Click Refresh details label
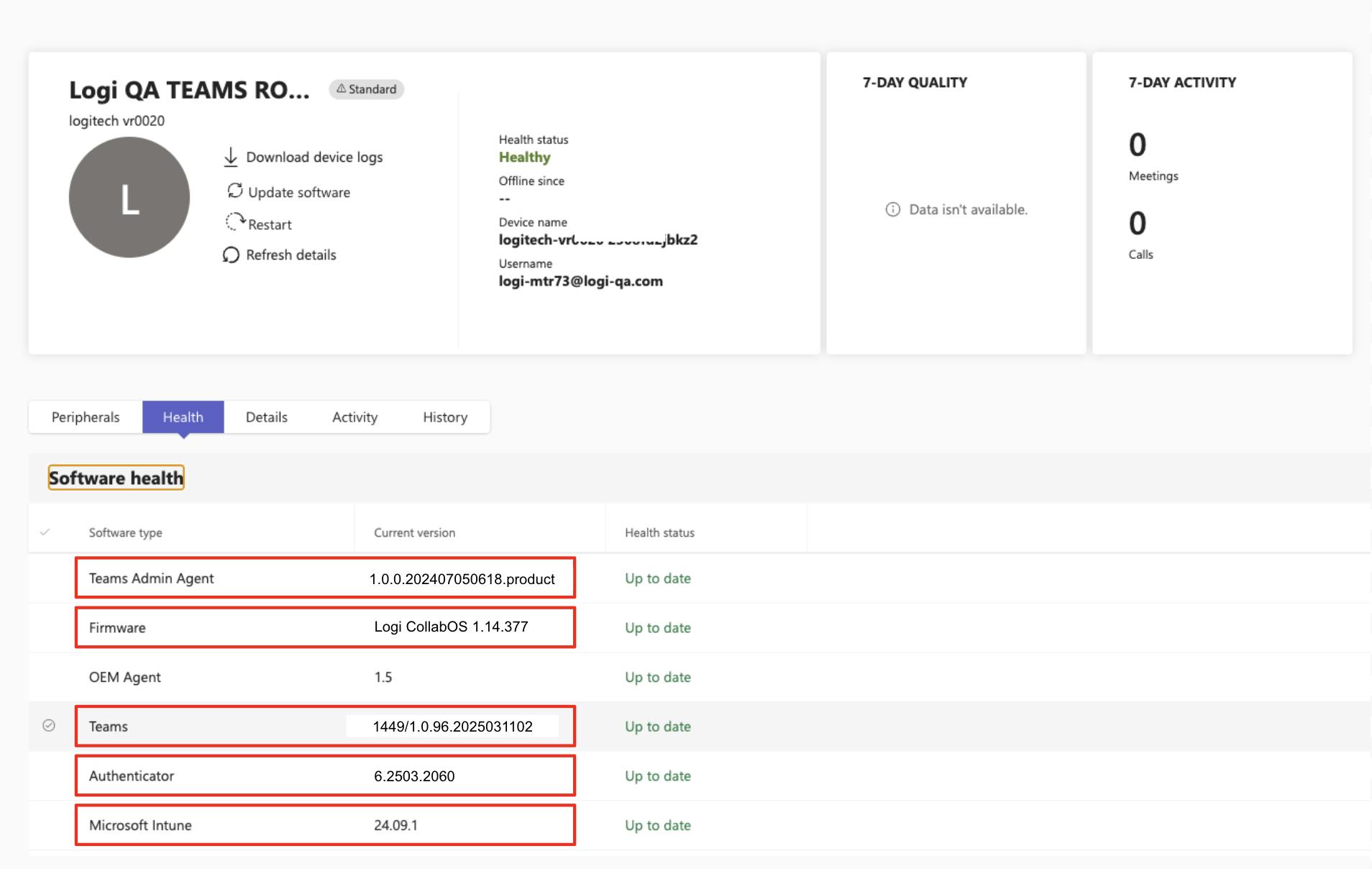Screen dimensions: 1372x869 pyautogui.click(x=291, y=255)
